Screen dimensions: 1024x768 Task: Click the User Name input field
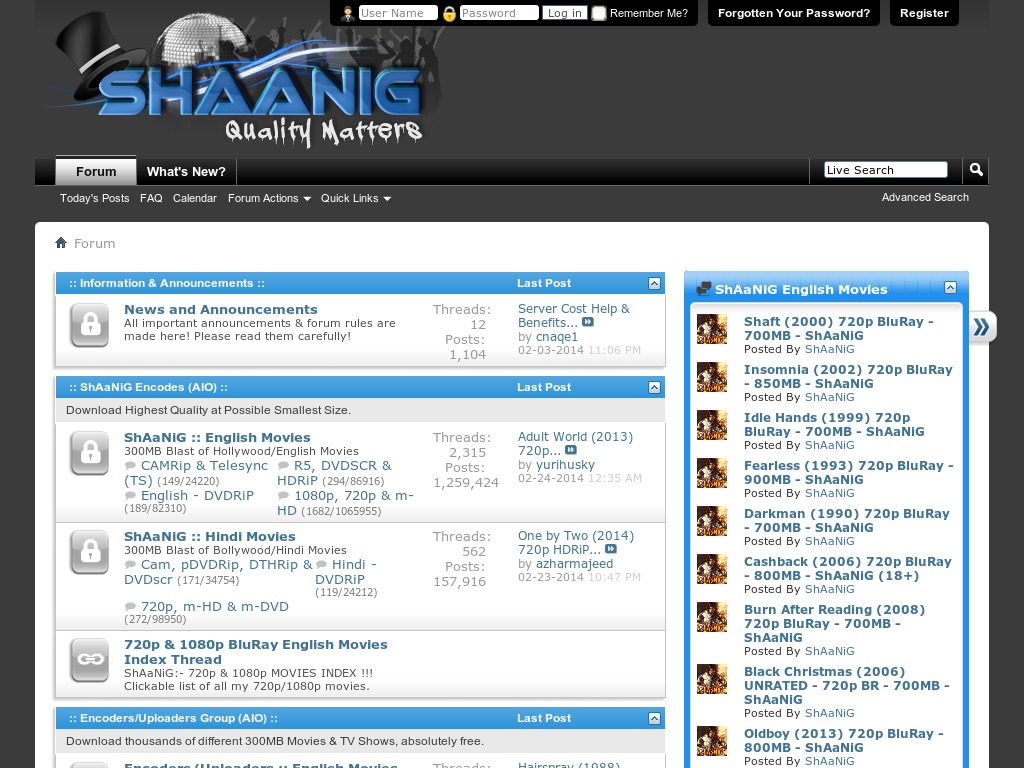click(398, 13)
